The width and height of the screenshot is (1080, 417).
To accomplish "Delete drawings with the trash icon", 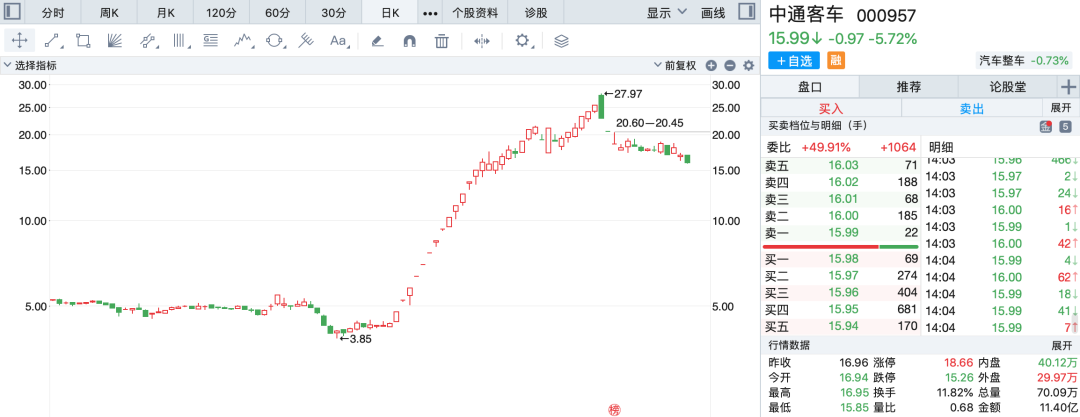I will tap(442, 41).
